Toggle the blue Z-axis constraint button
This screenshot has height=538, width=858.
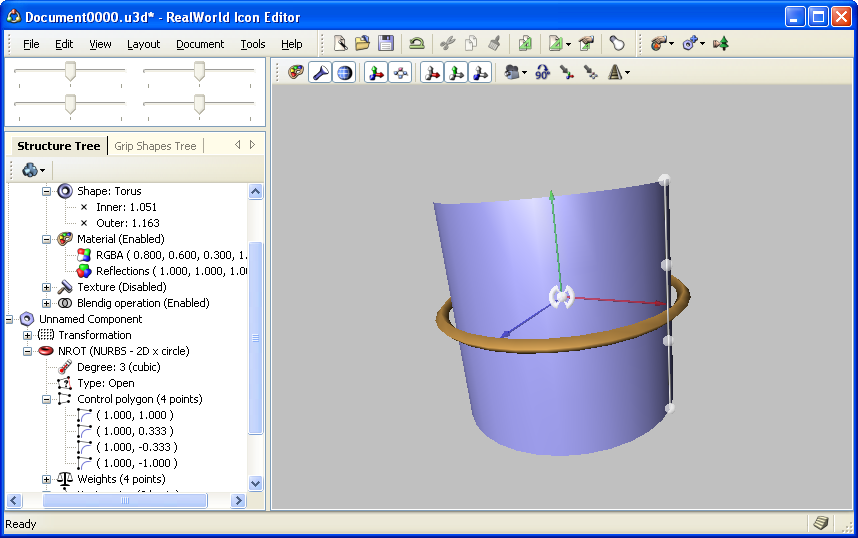click(480, 72)
